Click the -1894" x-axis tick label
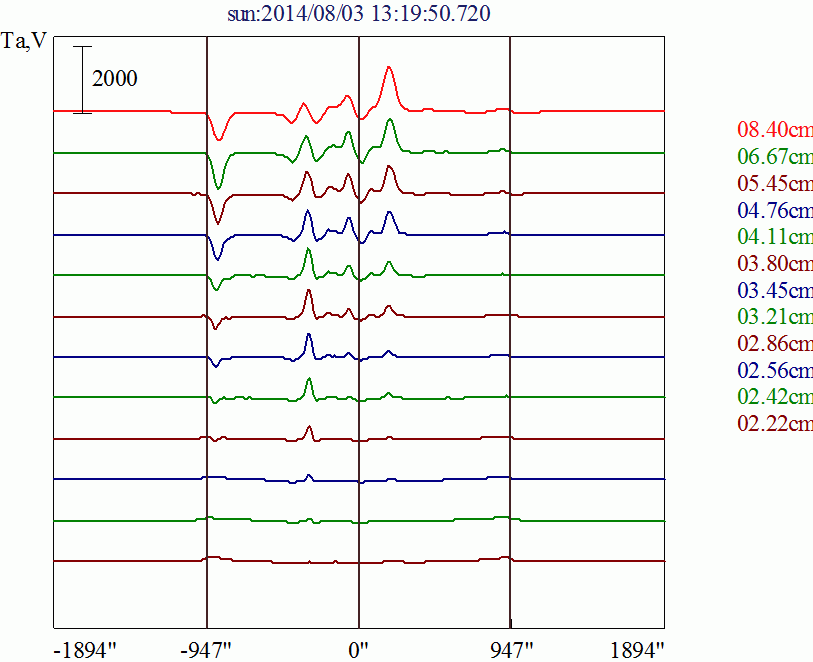 tap(86, 650)
